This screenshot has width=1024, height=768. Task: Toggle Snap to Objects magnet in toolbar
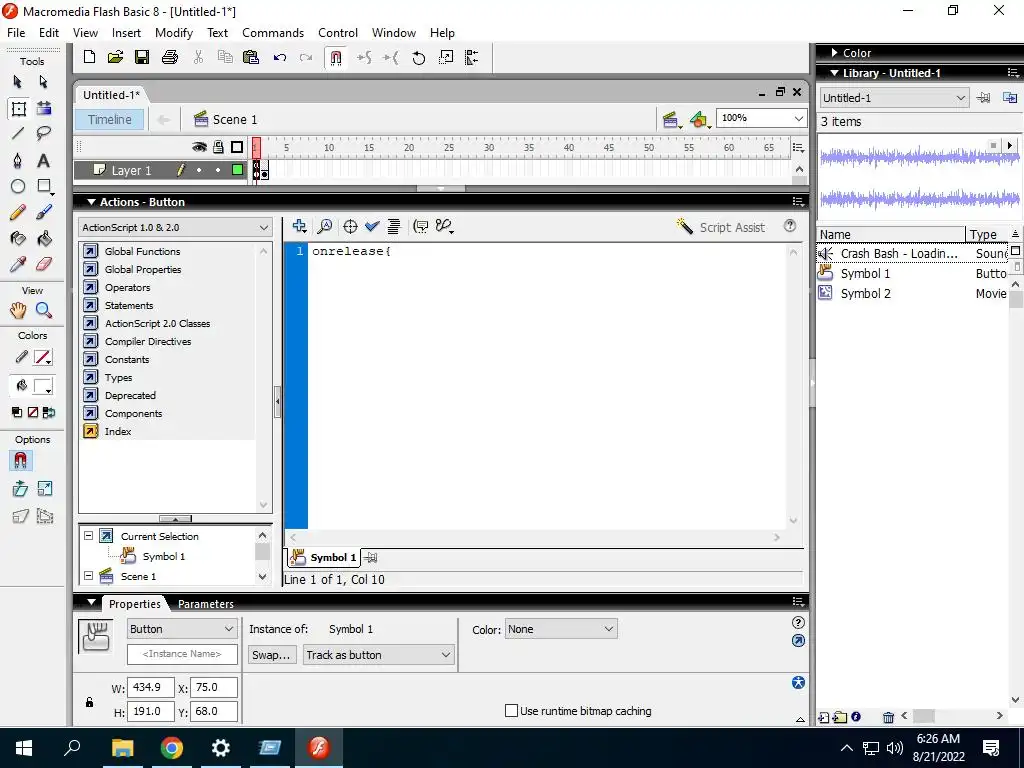336,58
